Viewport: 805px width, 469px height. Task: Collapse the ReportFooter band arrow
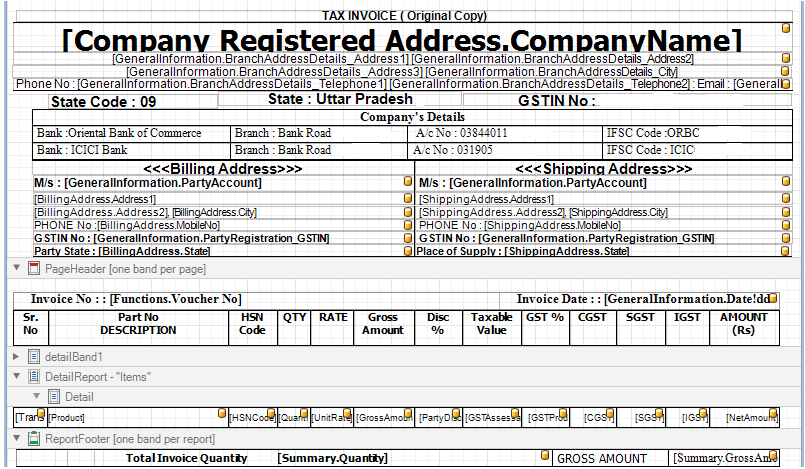17,438
